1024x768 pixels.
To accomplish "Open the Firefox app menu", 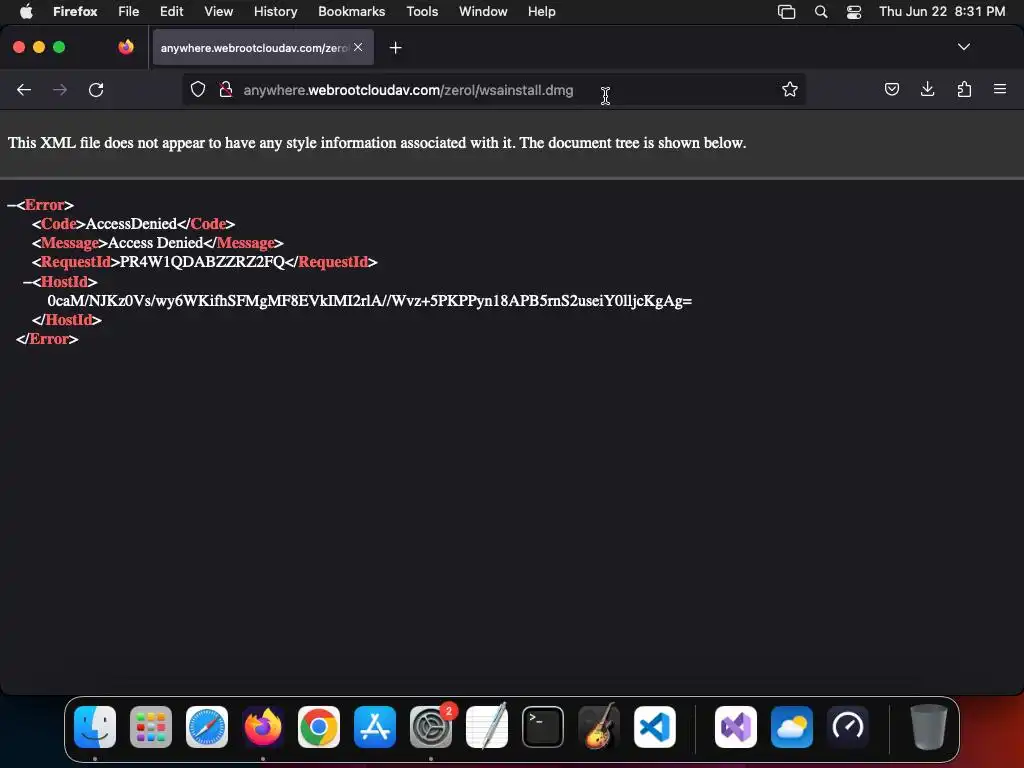I will pos(75,12).
